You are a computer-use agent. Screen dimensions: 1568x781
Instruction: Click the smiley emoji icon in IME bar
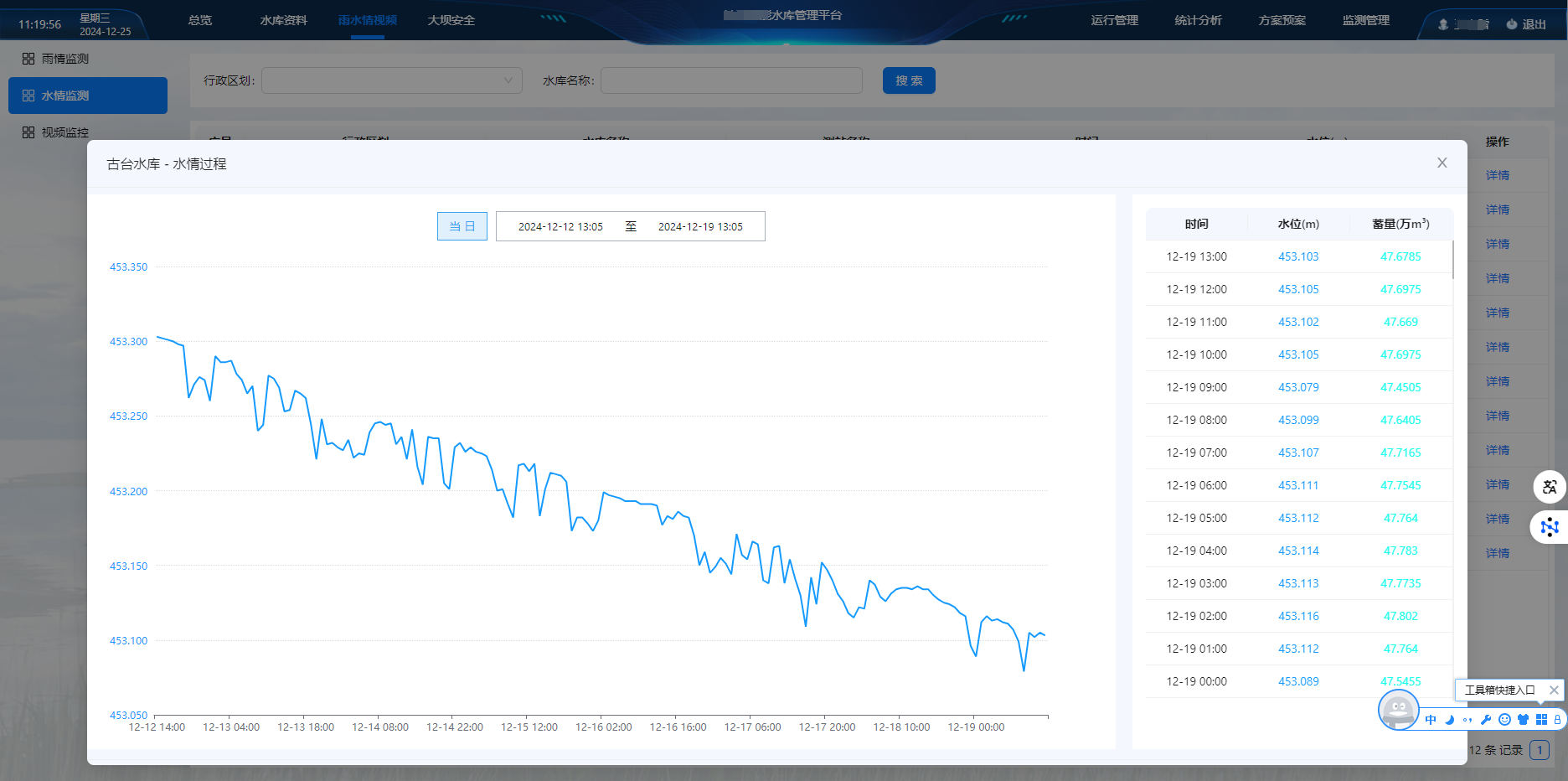pyautogui.click(x=1504, y=720)
